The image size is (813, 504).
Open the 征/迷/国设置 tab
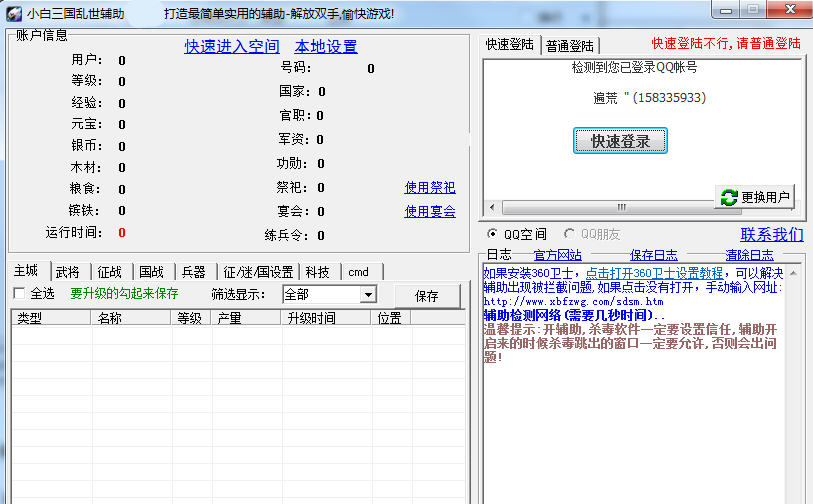coord(258,272)
